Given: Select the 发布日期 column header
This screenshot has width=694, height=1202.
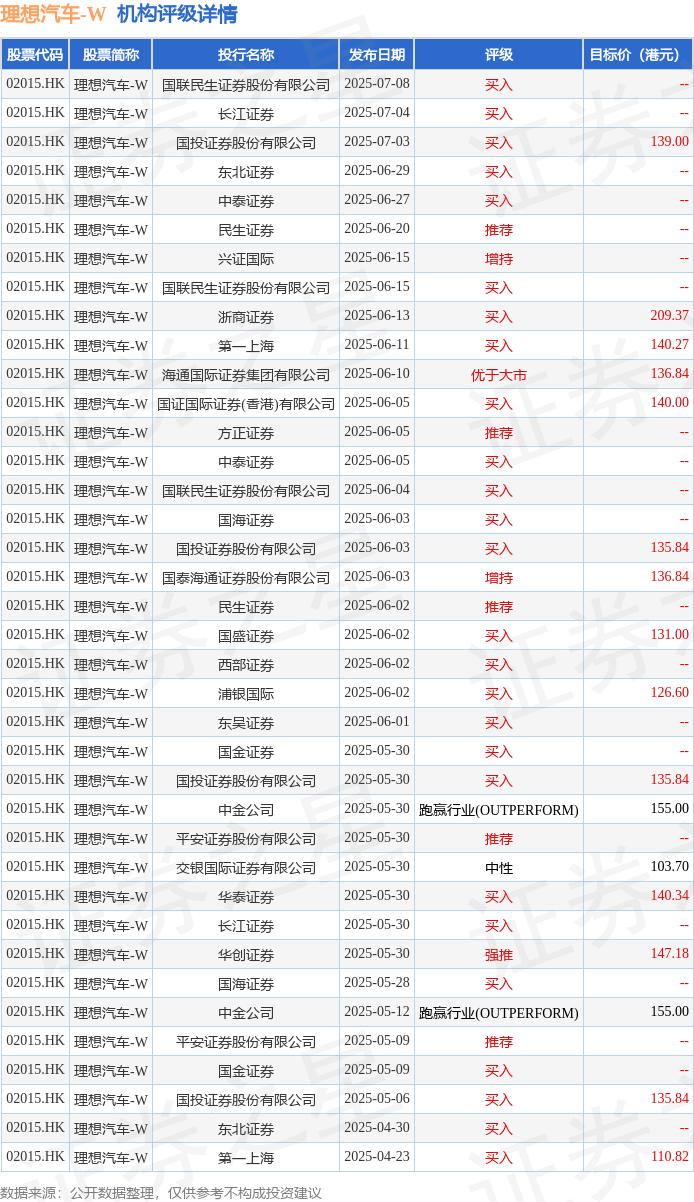Looking at the screenshot, I should (377, 55).
